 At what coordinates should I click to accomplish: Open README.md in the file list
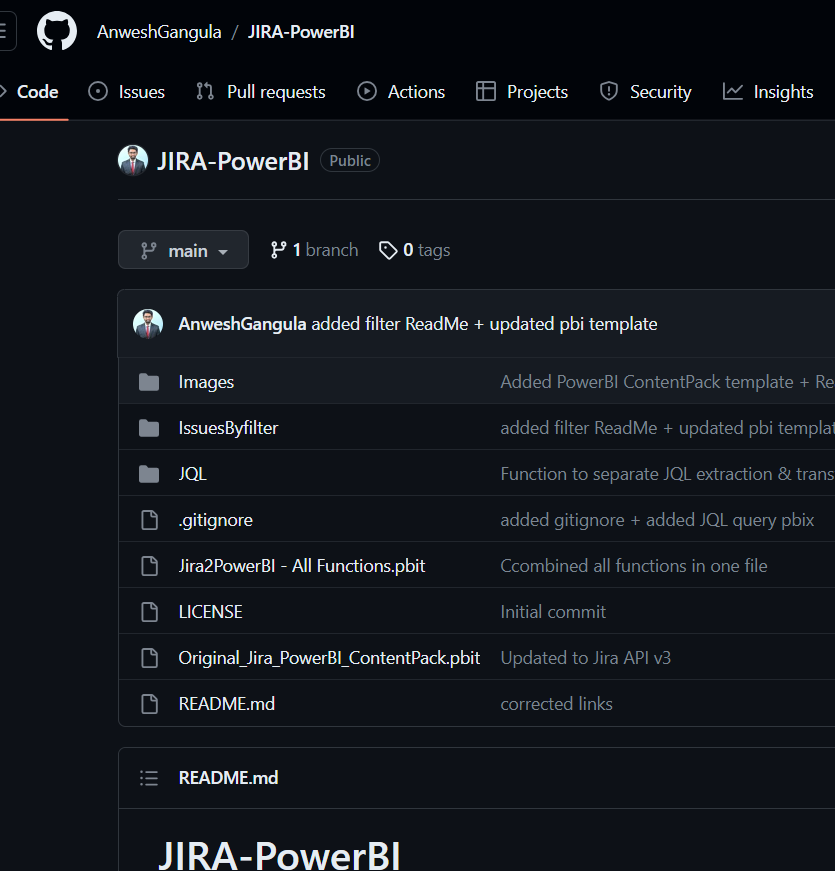tap(227, 704)
